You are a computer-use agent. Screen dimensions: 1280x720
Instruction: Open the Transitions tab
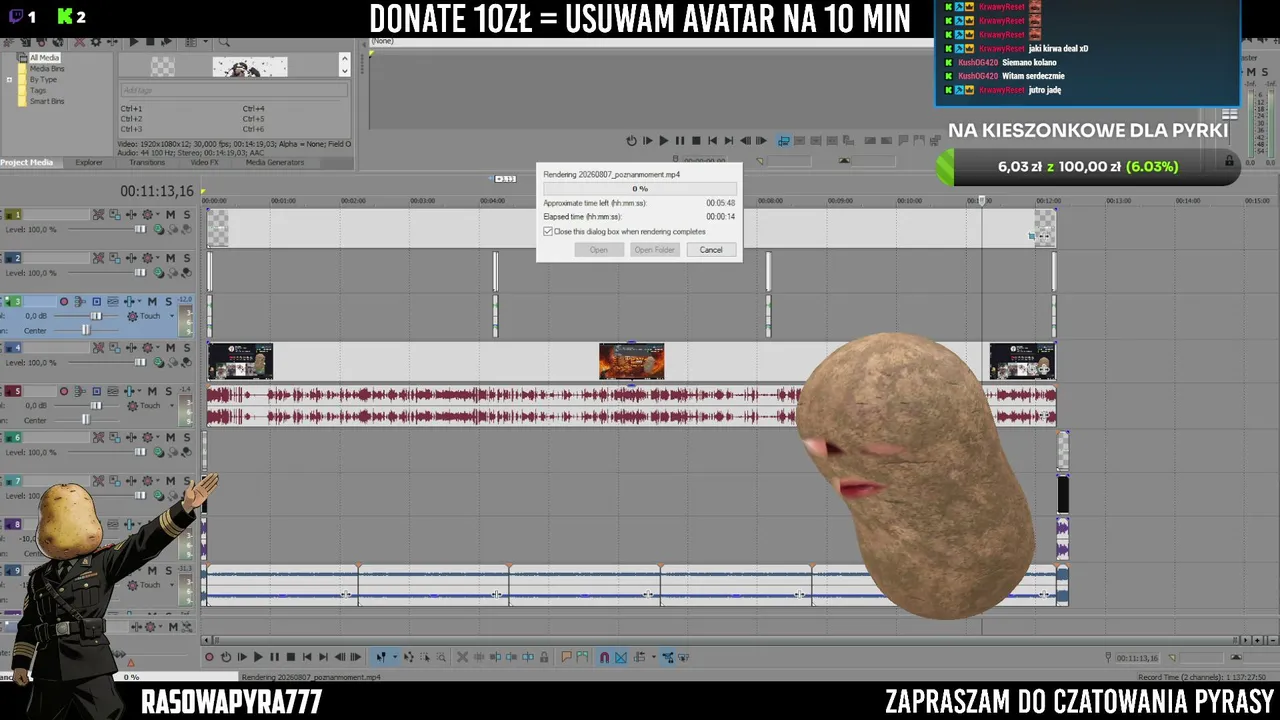click(147, 162)
